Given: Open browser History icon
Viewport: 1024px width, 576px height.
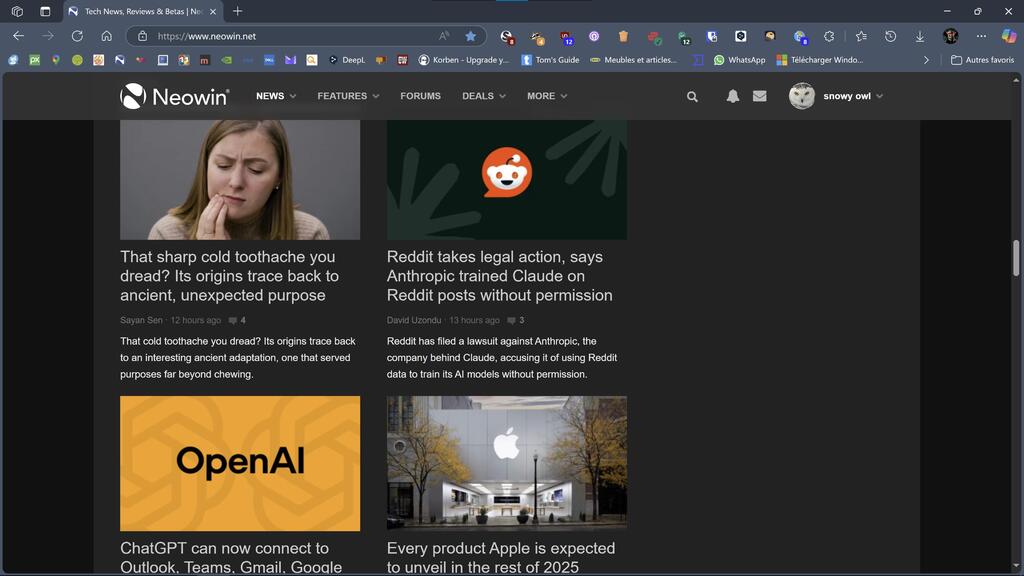Looking at the screenshot, I should point(890,36).
